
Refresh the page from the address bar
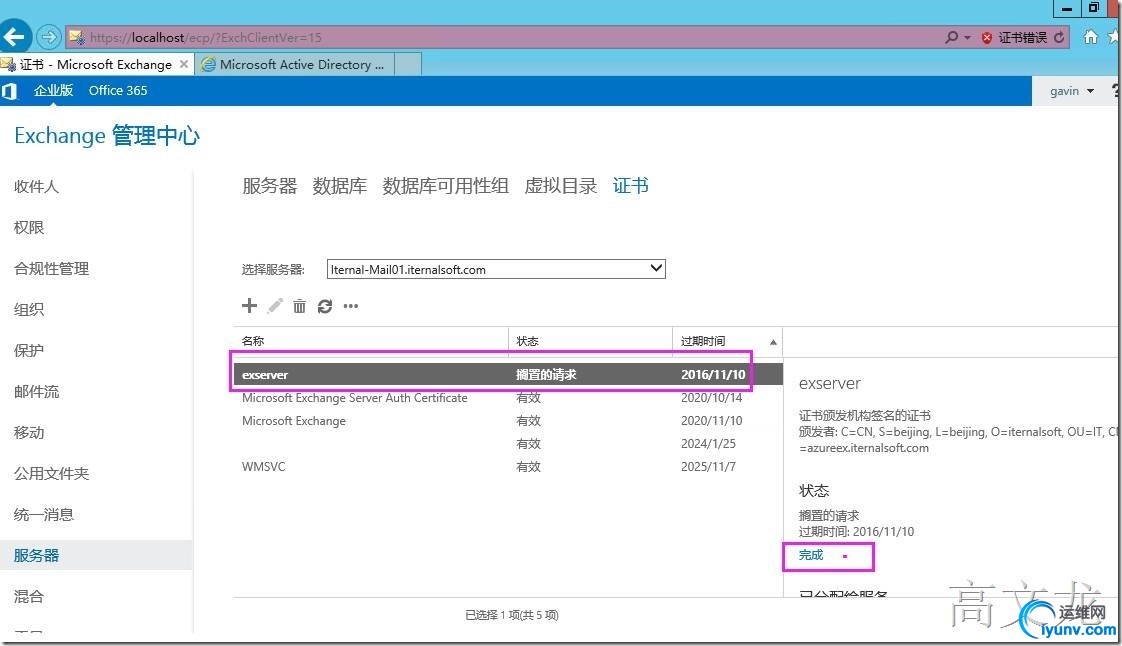(x=1059, y=37)
